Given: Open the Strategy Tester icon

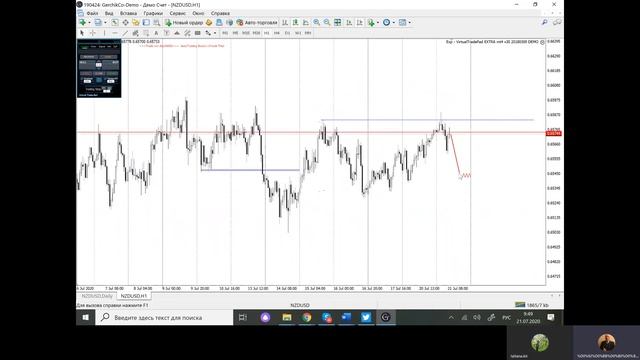Looking at the screenshot, I should pos(157,22).
